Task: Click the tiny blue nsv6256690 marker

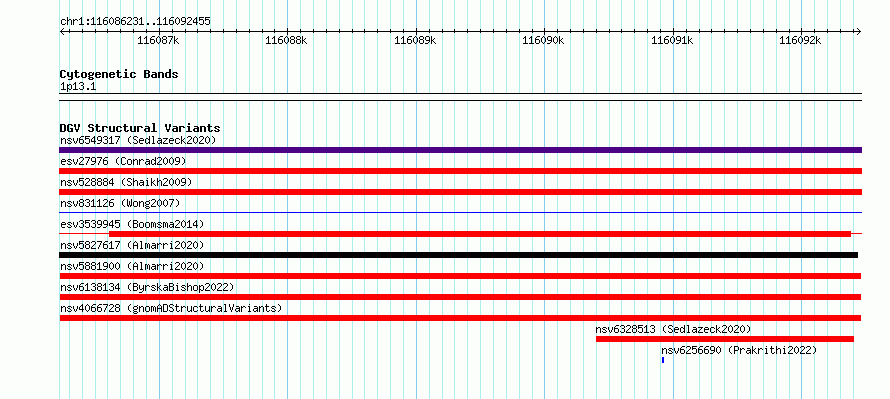Action: pyautogui.click(x=663, y=360)
